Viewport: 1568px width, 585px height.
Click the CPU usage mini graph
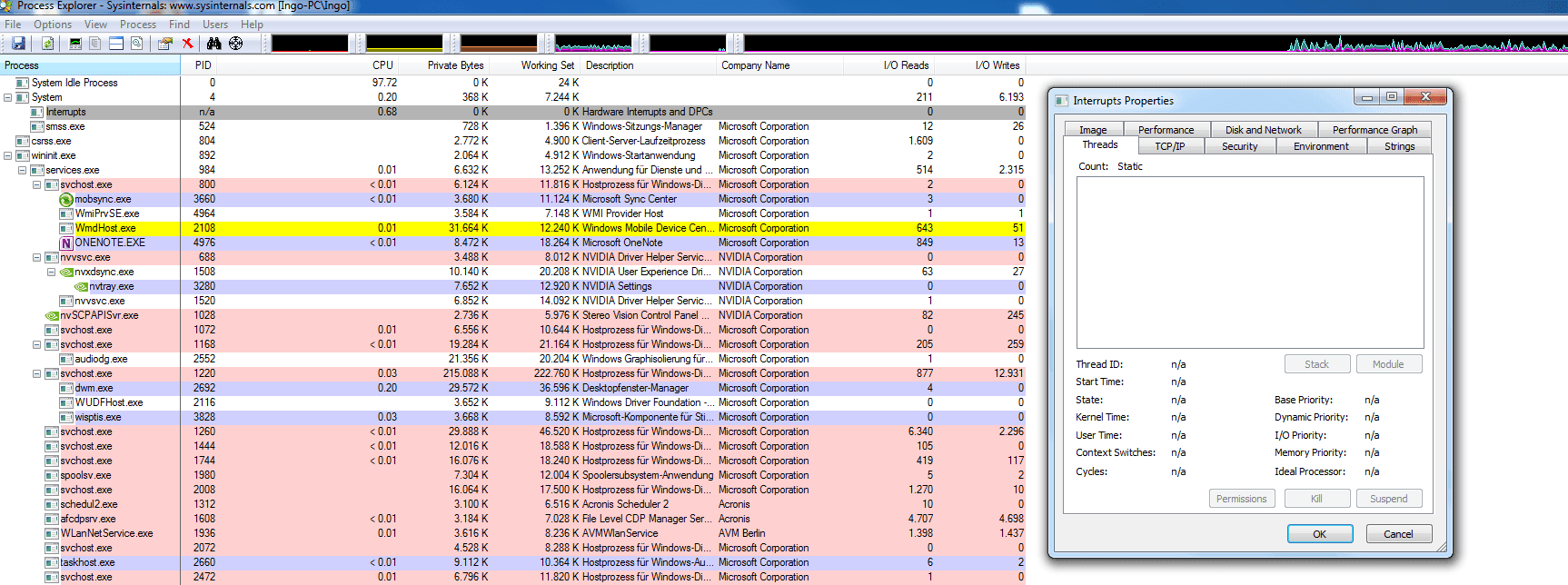coord(310,43)
